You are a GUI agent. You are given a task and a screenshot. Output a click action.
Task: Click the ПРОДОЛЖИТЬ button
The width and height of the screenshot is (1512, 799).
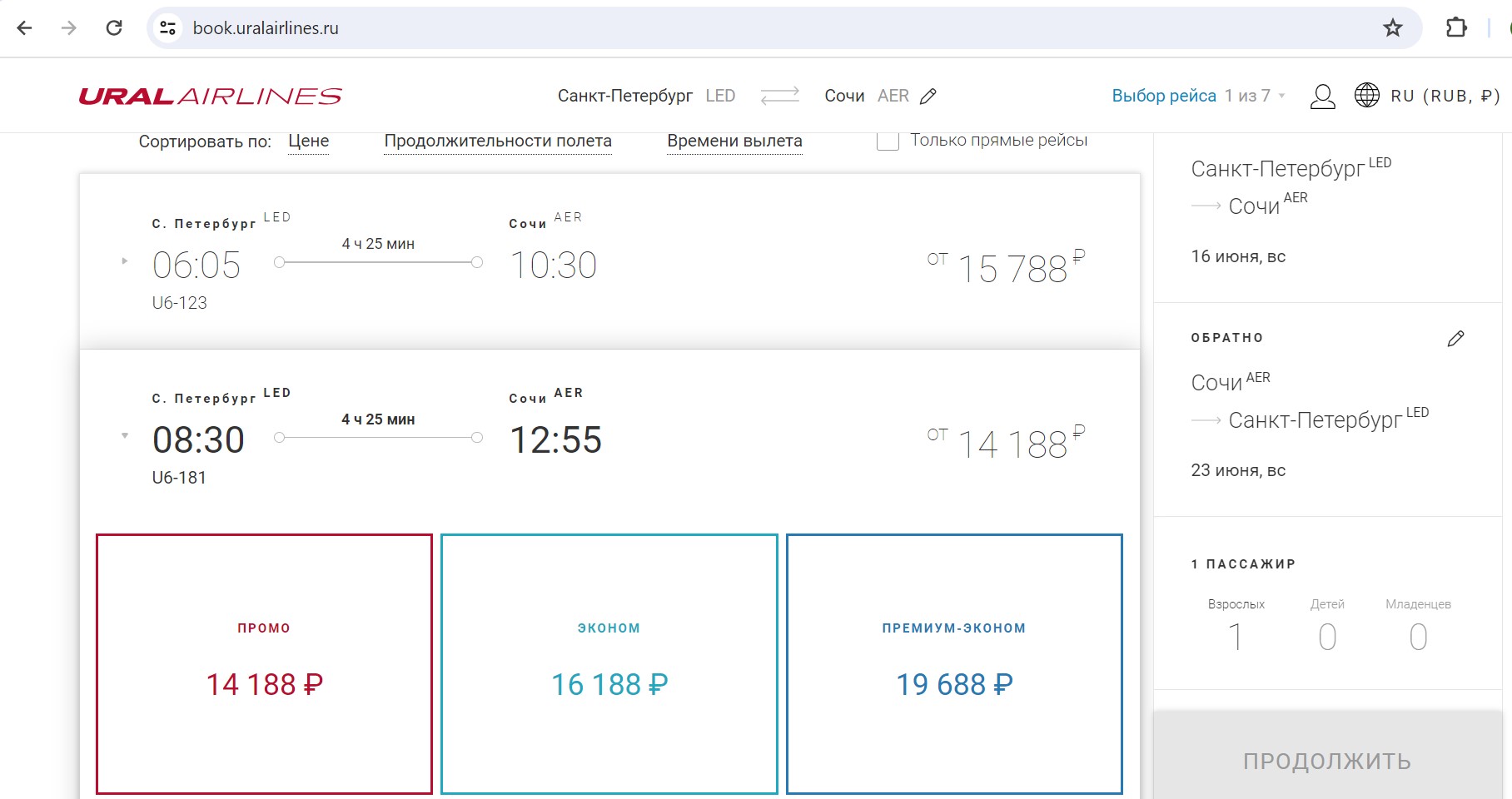click(1327, 760)
